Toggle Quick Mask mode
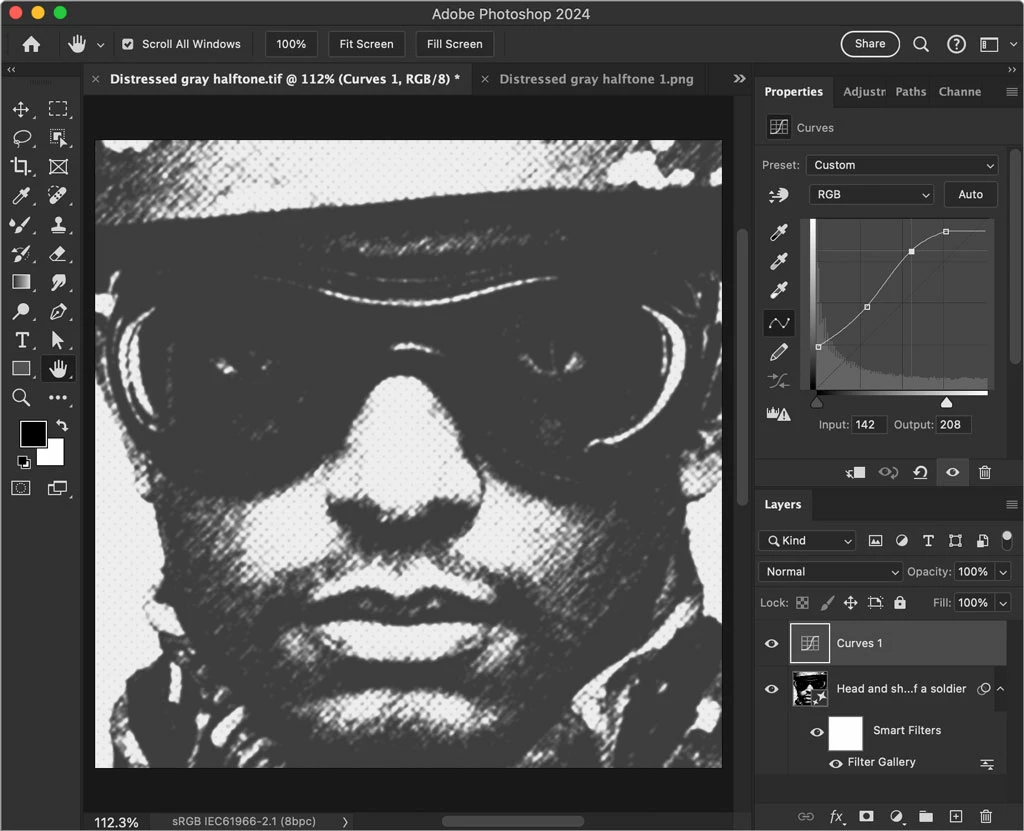This screenshot has width=1024, height=831. 21,488
